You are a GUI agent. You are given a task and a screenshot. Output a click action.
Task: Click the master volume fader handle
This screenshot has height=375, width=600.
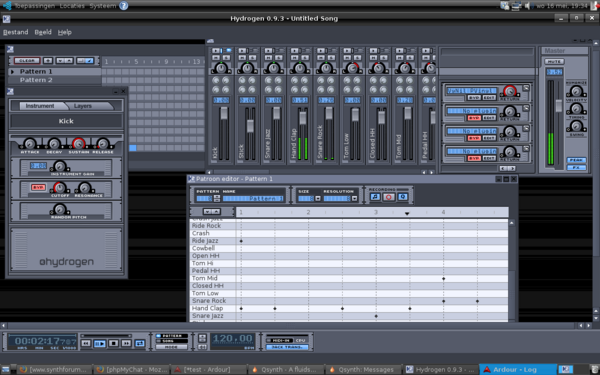click(559, 106)
